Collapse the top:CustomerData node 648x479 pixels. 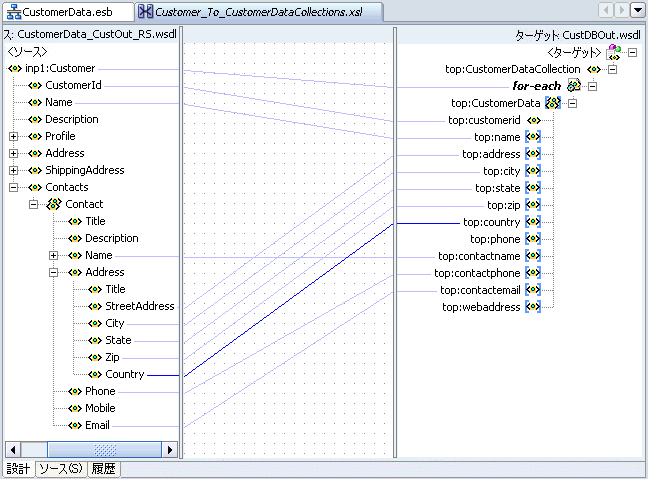click(x=572, y=103)
